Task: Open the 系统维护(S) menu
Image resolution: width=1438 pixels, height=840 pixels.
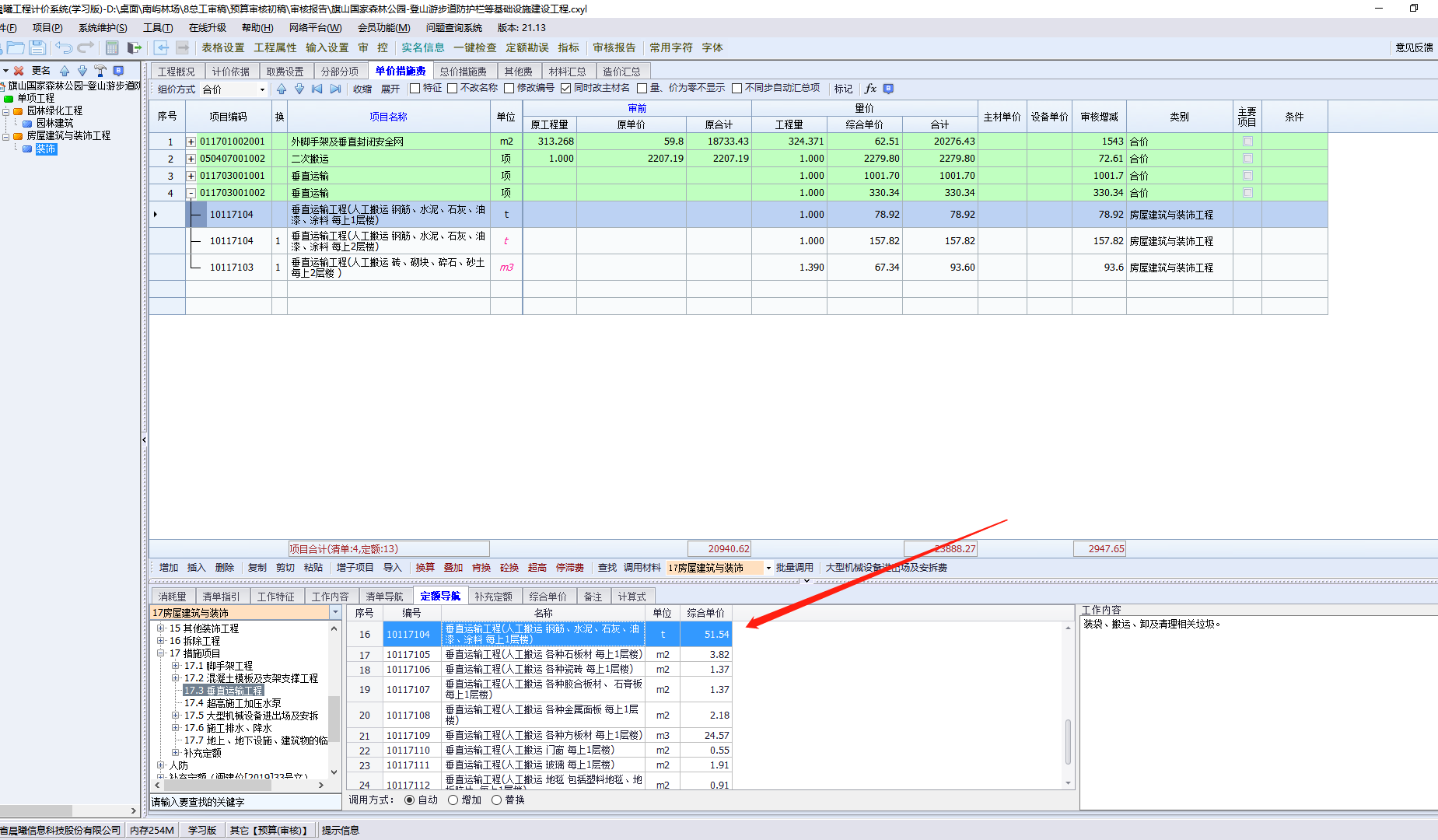Action: click(x=103, y=28)
